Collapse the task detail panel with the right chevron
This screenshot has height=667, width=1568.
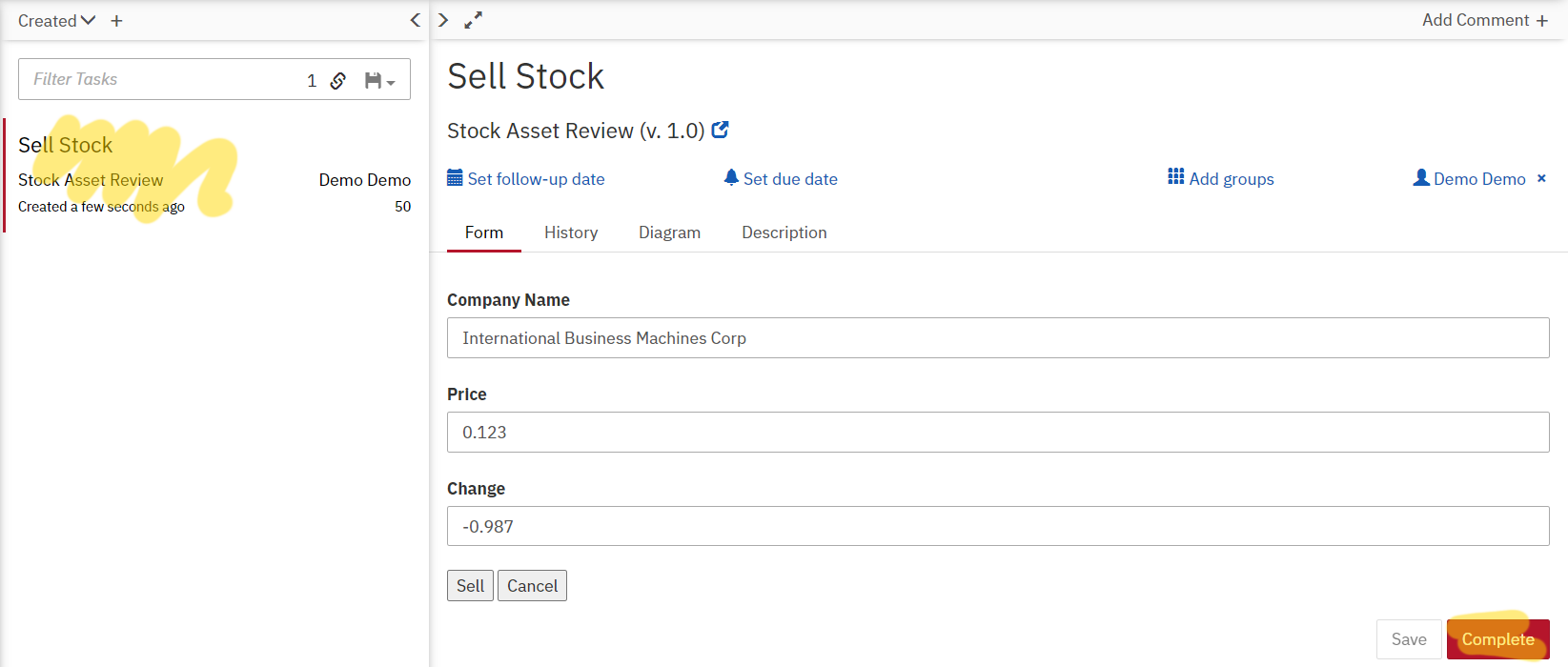click(x=443, y=20)
